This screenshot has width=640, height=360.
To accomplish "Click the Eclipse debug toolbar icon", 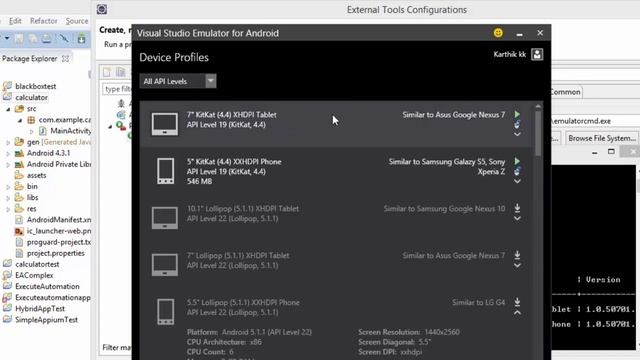I will pos(81,38).
